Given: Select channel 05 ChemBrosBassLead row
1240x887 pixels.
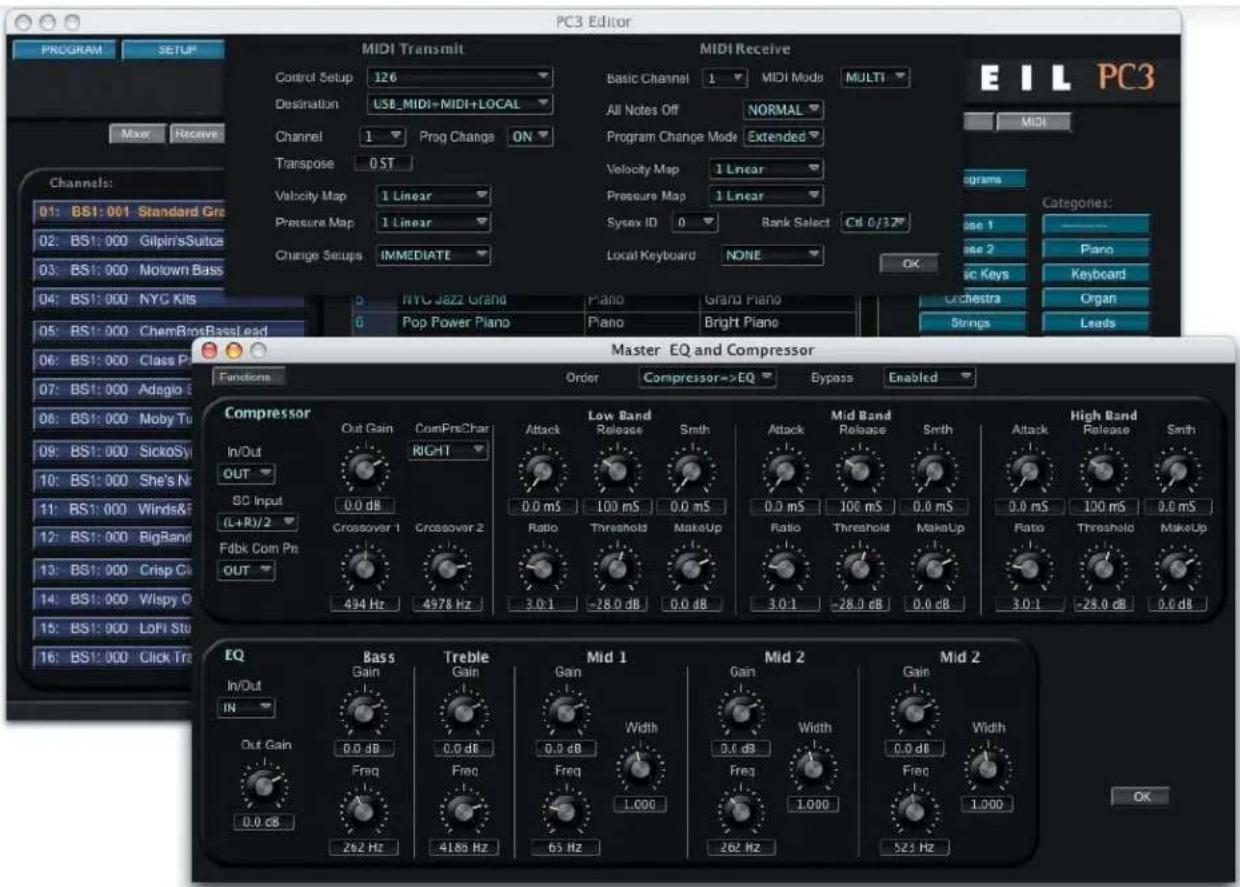Looking at the screenshot, I should pyautogui.click(x=168, y=330).
